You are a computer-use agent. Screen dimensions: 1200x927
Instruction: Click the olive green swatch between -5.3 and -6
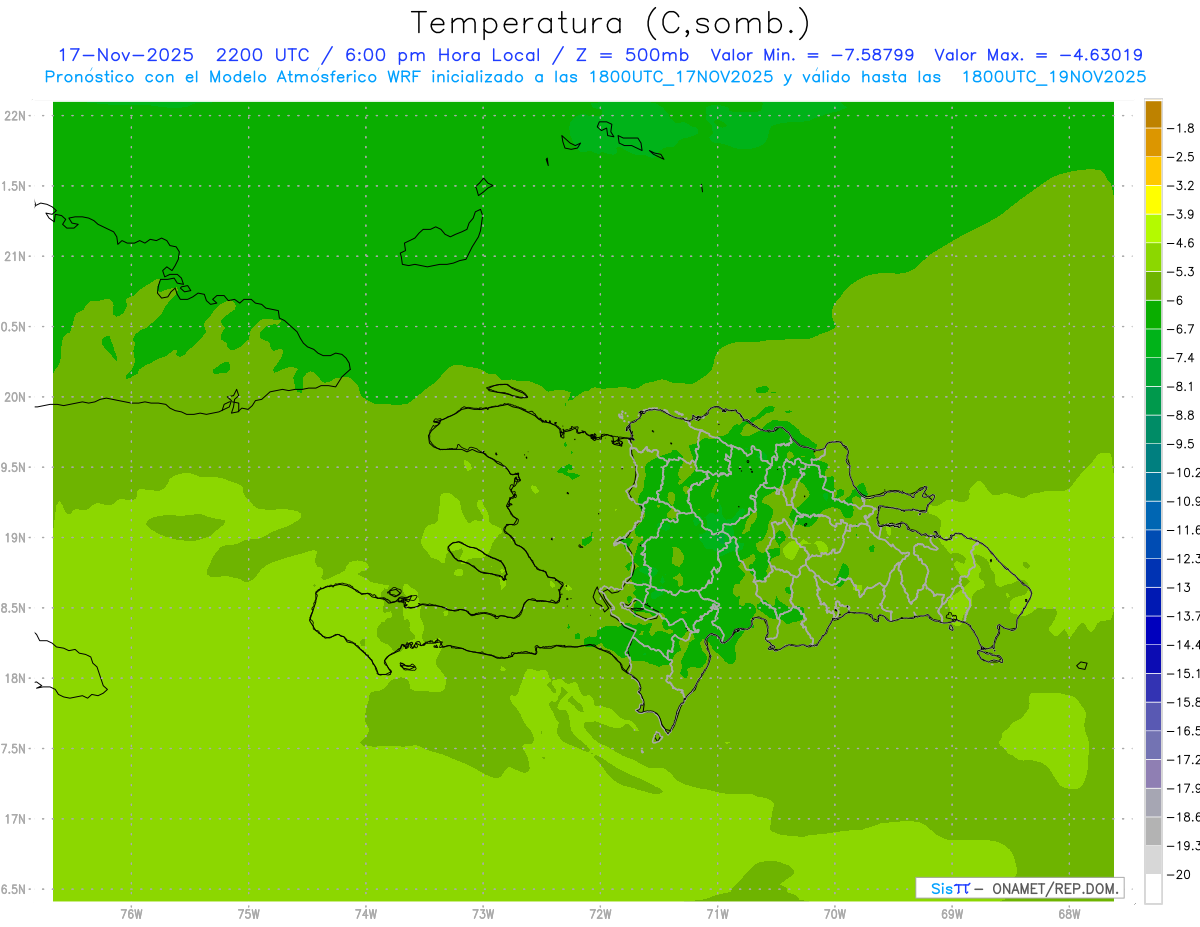point(1153,286)
